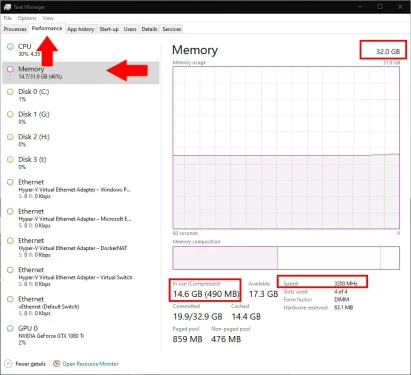Open Resource Monitor link

point(90,364)
